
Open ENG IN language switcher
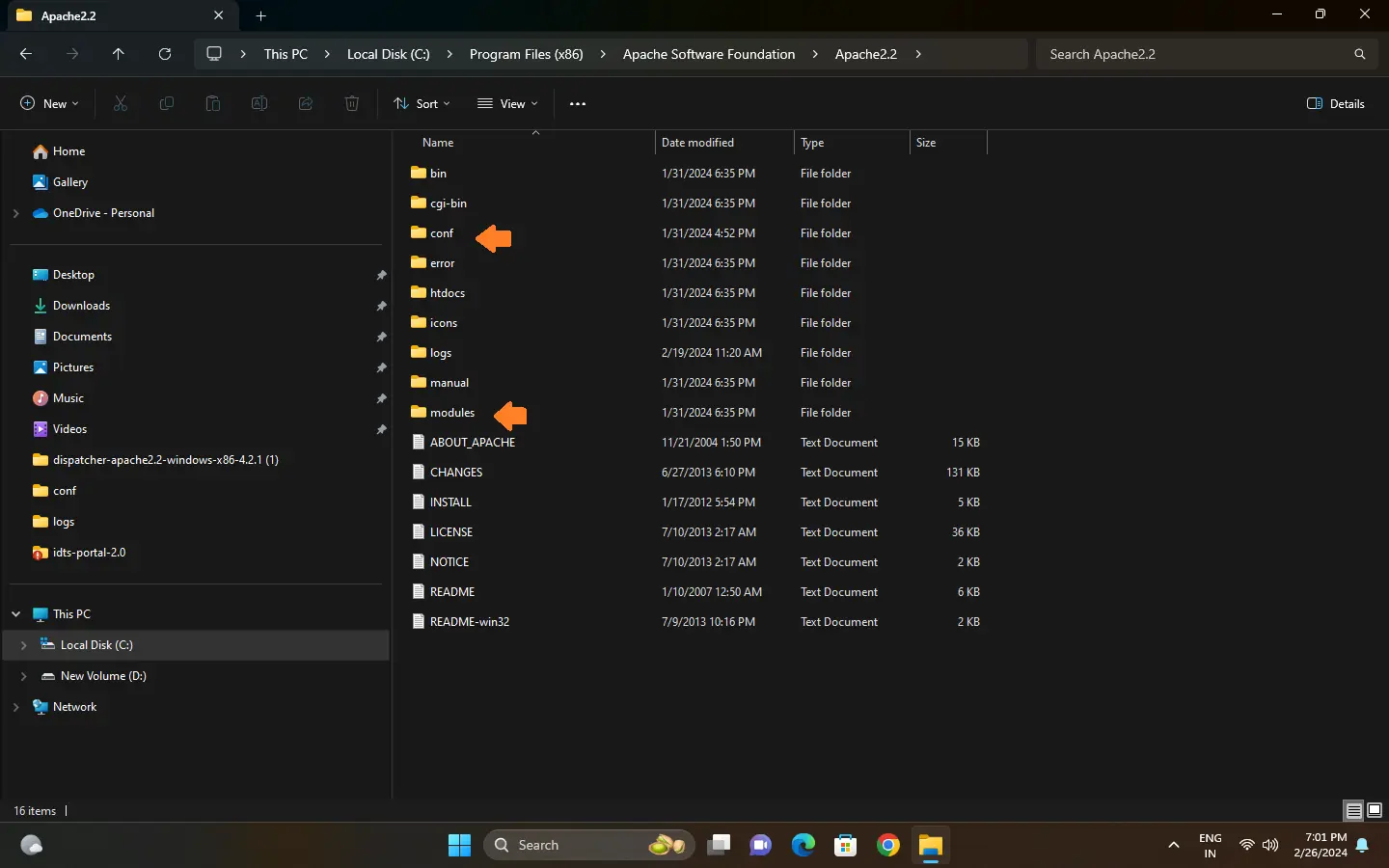pos(1210,845)
